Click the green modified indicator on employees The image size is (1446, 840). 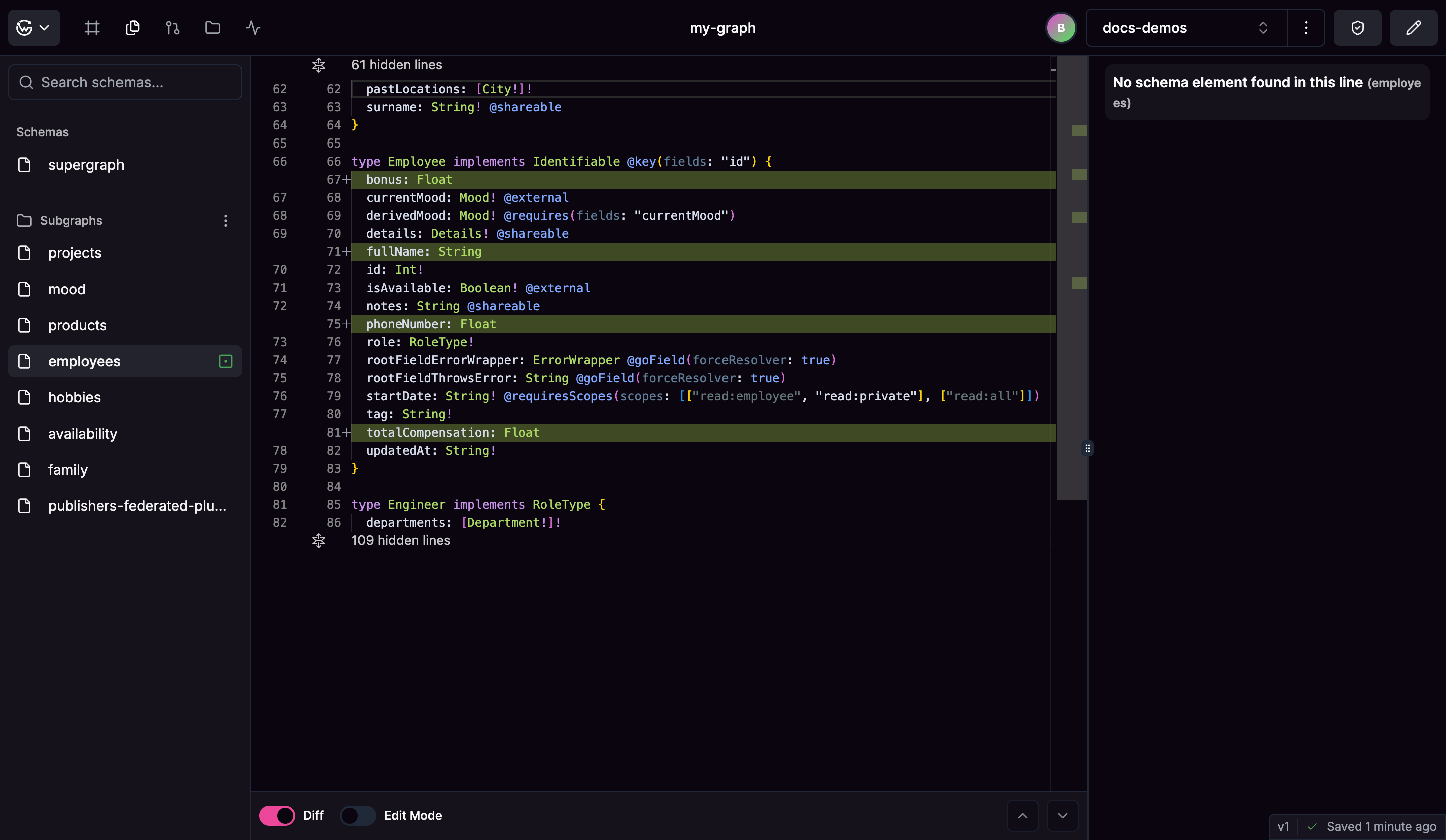pos(225,361)
